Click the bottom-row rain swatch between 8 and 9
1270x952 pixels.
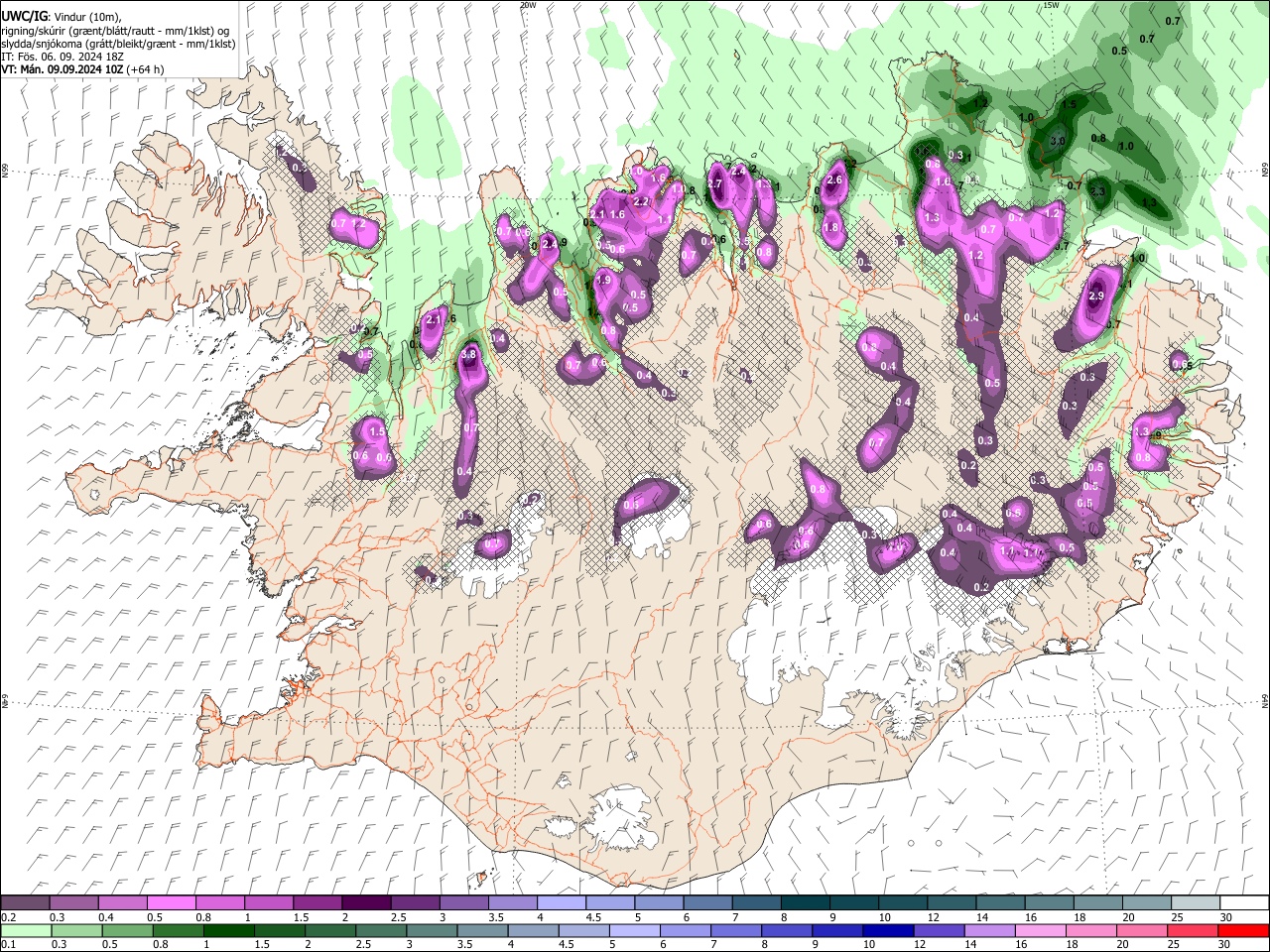point(787,930)
